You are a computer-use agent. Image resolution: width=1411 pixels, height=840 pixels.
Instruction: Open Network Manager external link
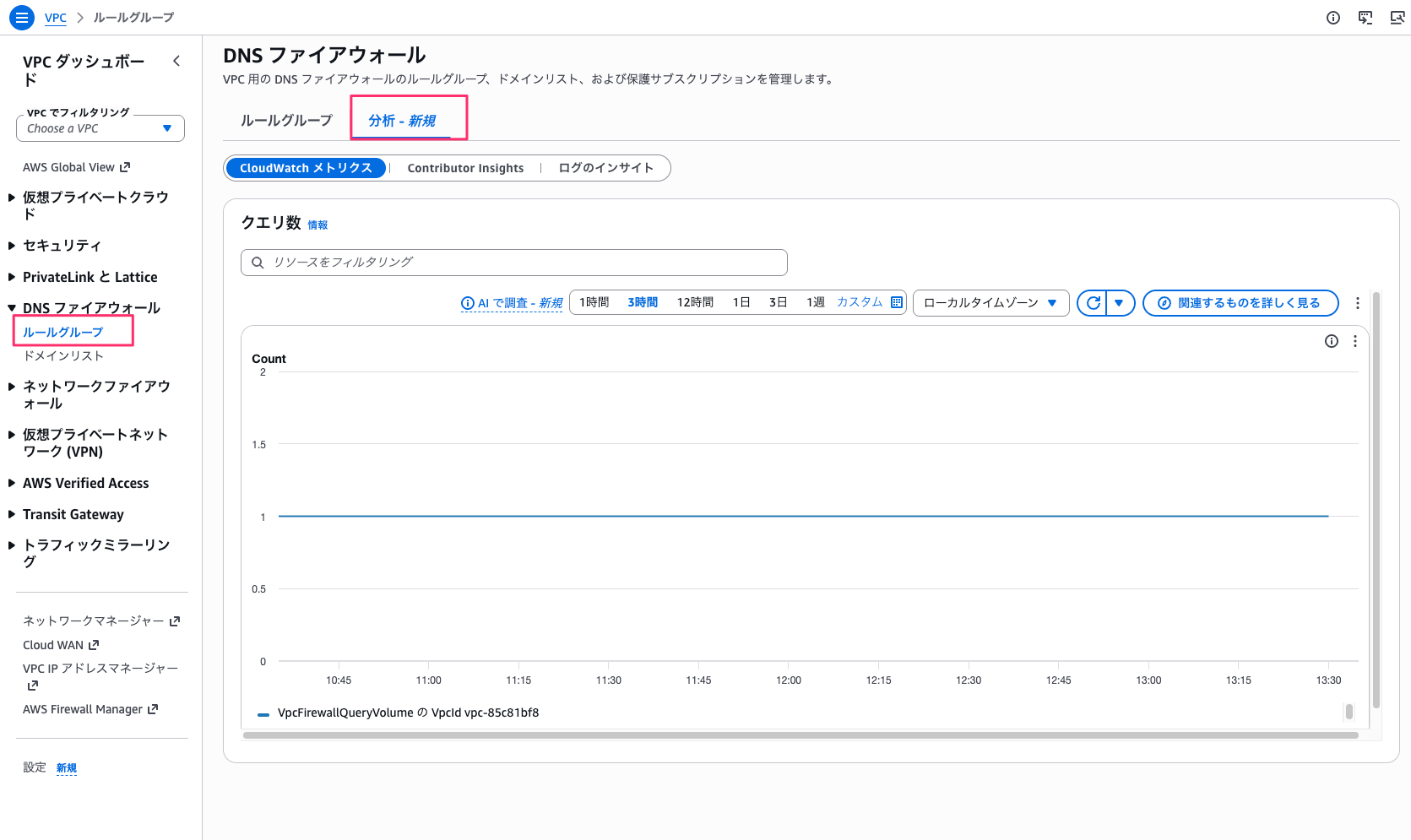101,621
